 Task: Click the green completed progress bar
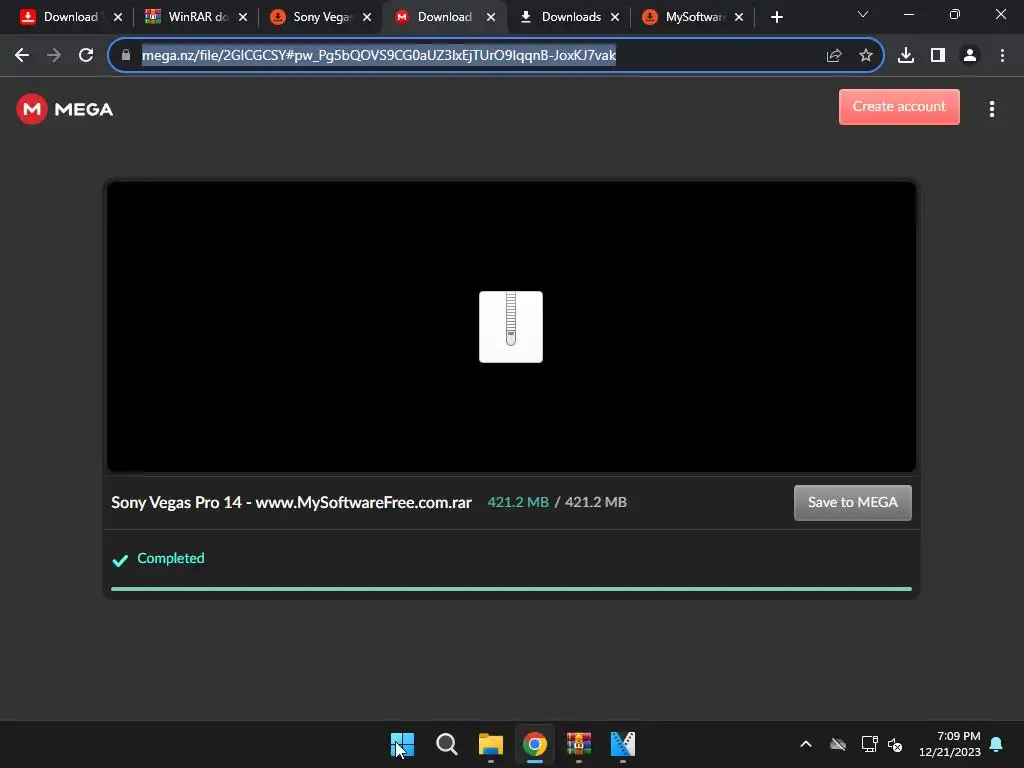tap(511, 588)
